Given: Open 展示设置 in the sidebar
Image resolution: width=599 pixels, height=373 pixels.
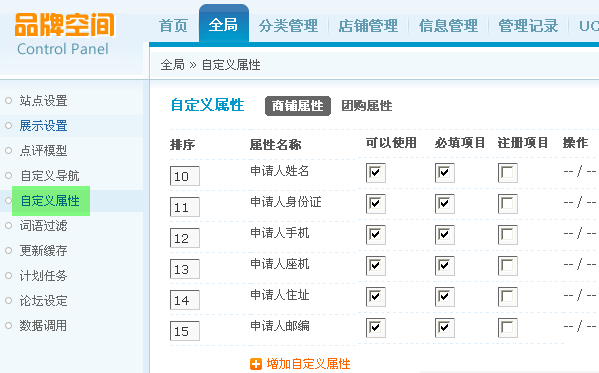Looking at the screenshot, I should click(44, 126).
